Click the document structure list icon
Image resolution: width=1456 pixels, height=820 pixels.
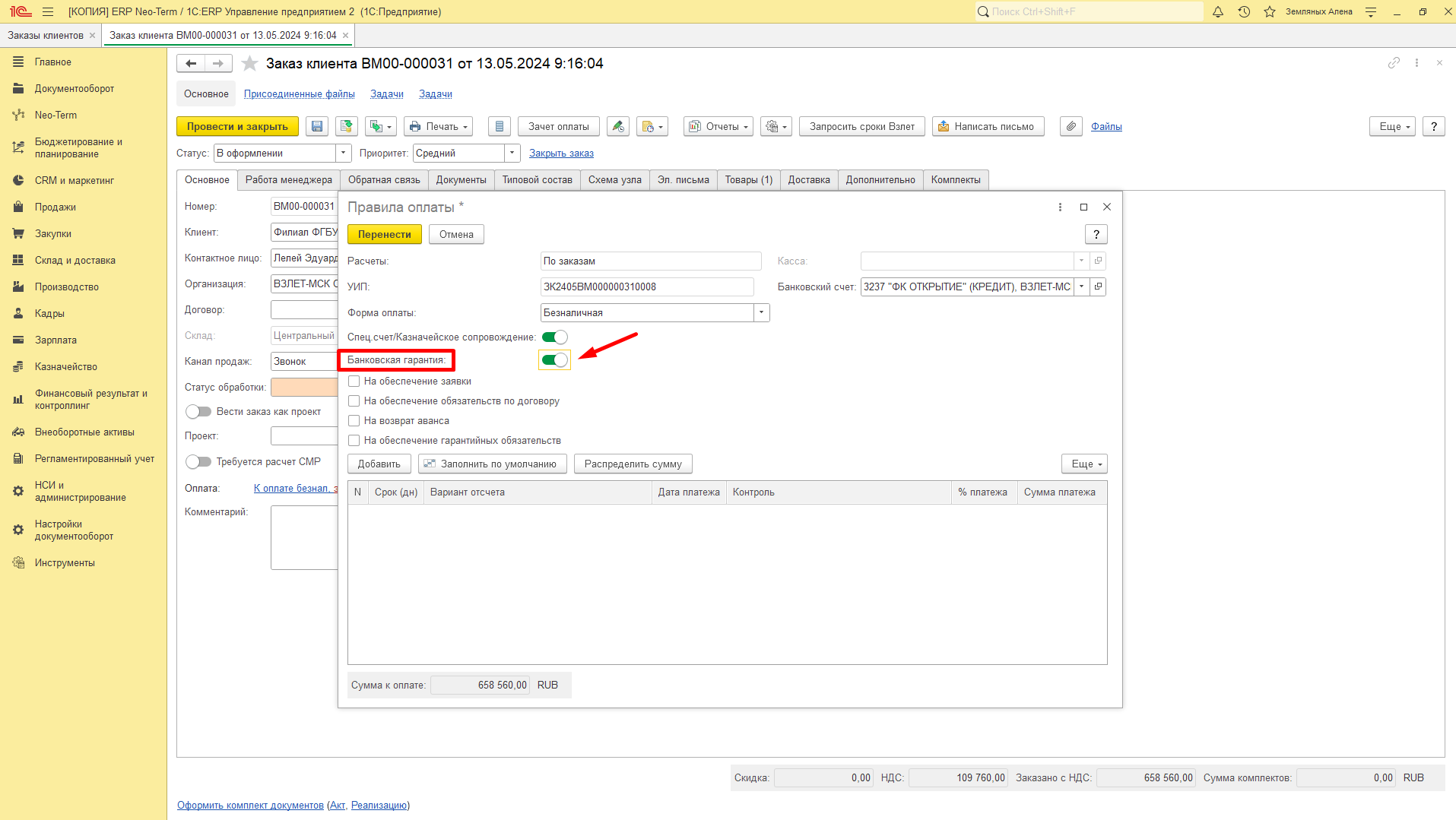499,127
